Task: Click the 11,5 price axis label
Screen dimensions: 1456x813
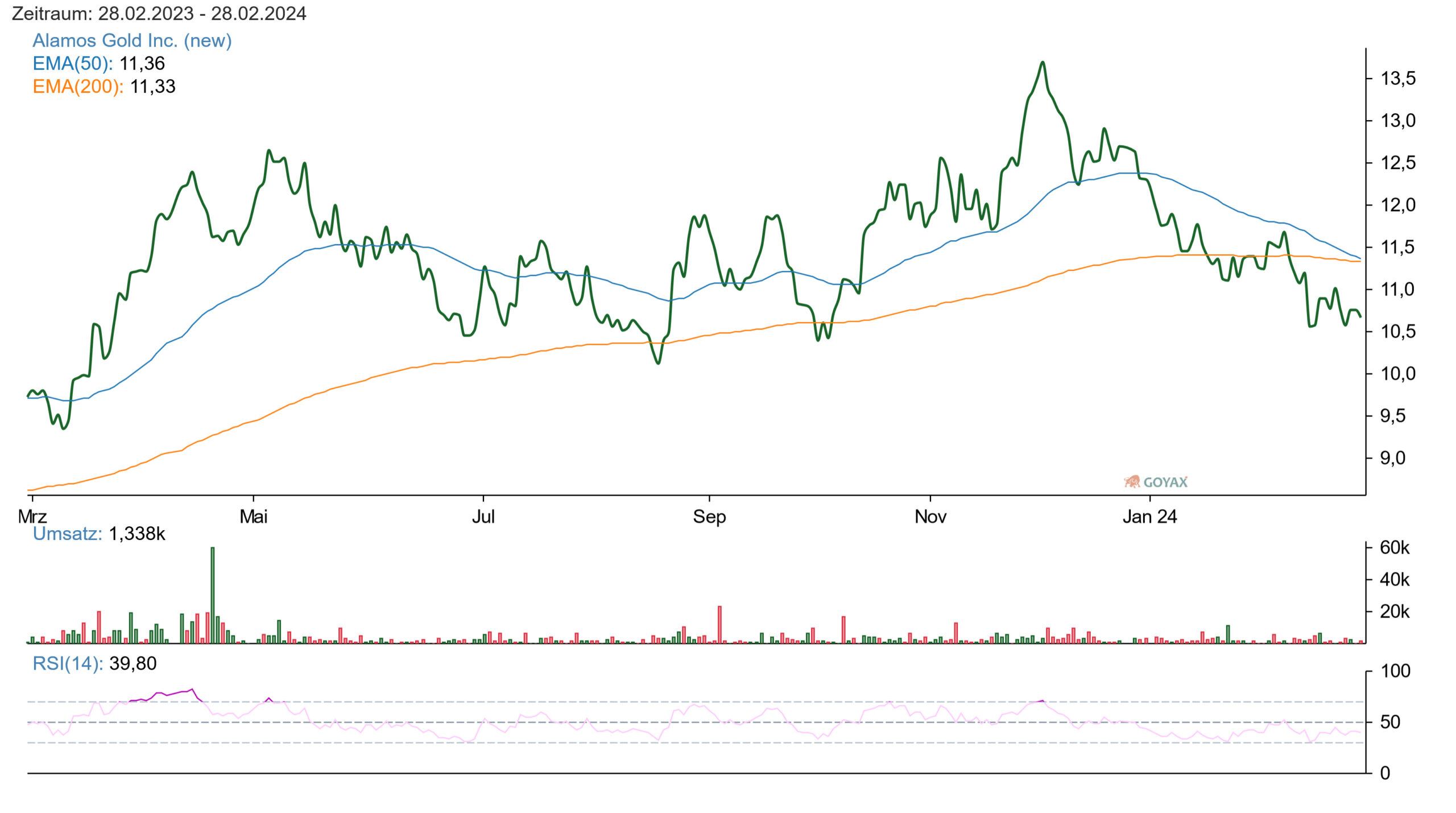Action: (x=1398, y=247)
